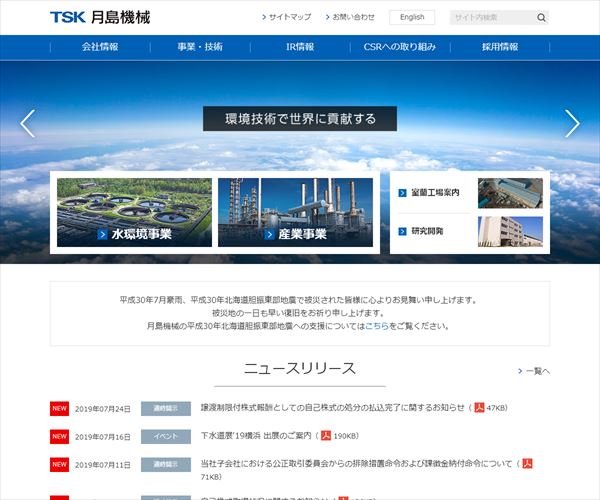
Task: Open the 事業・技術 menu
Action: coord(200,47)
